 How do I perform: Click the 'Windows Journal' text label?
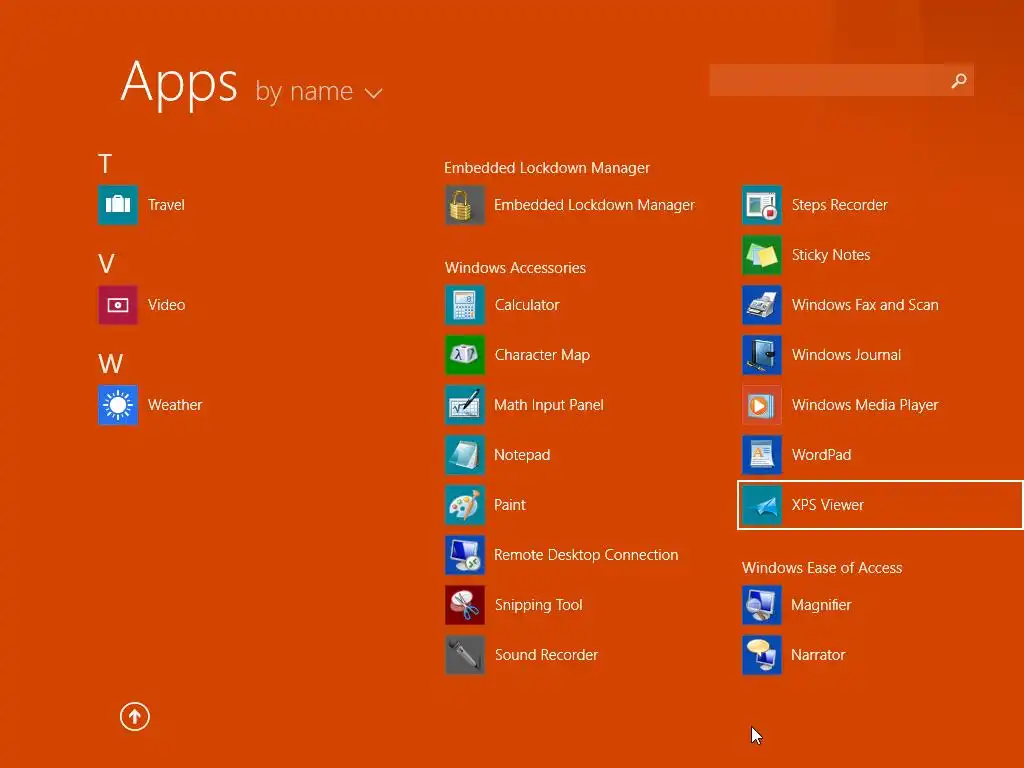click(x=846, y=355)
